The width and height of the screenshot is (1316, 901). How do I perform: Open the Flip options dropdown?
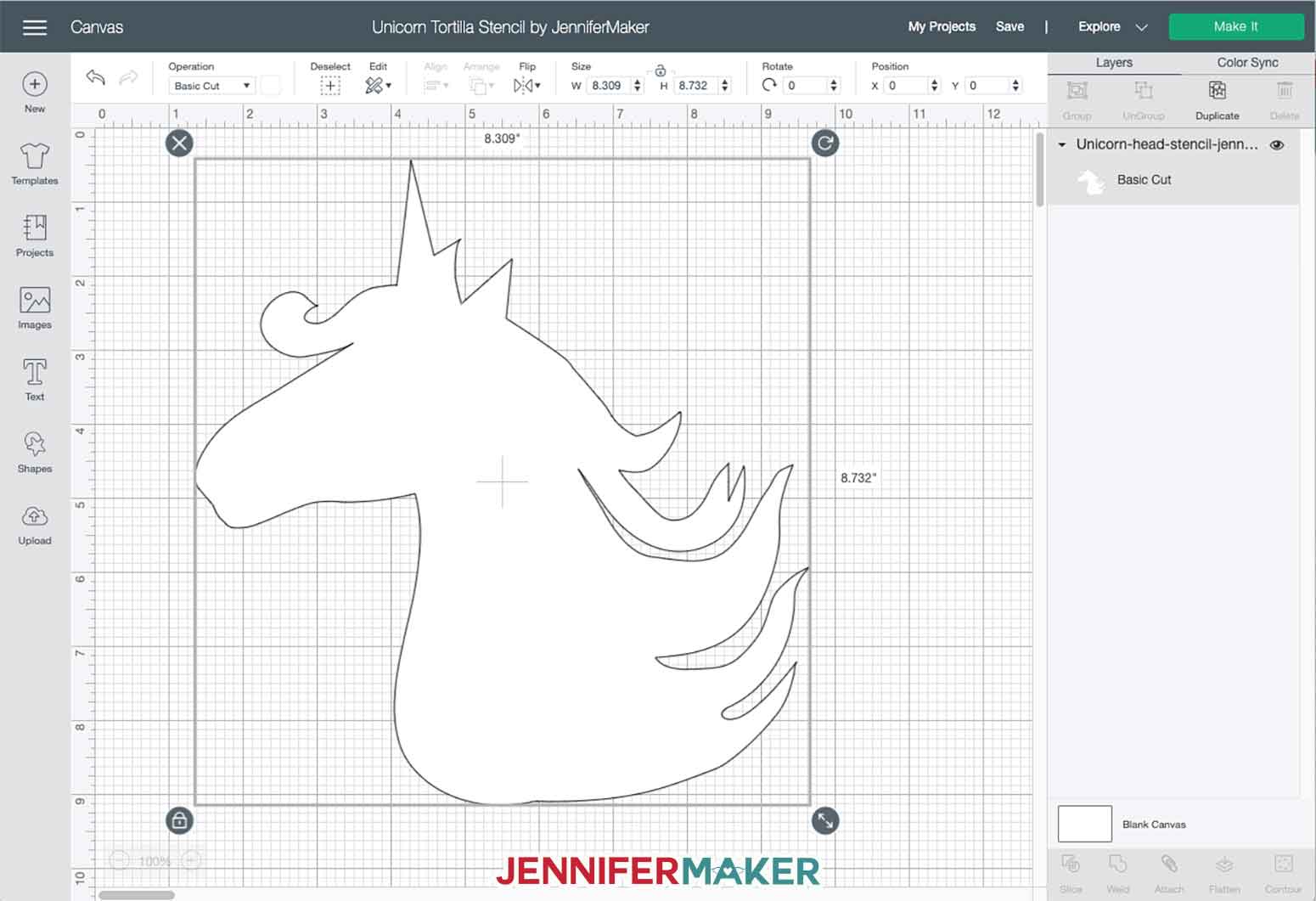pos(526,86)
